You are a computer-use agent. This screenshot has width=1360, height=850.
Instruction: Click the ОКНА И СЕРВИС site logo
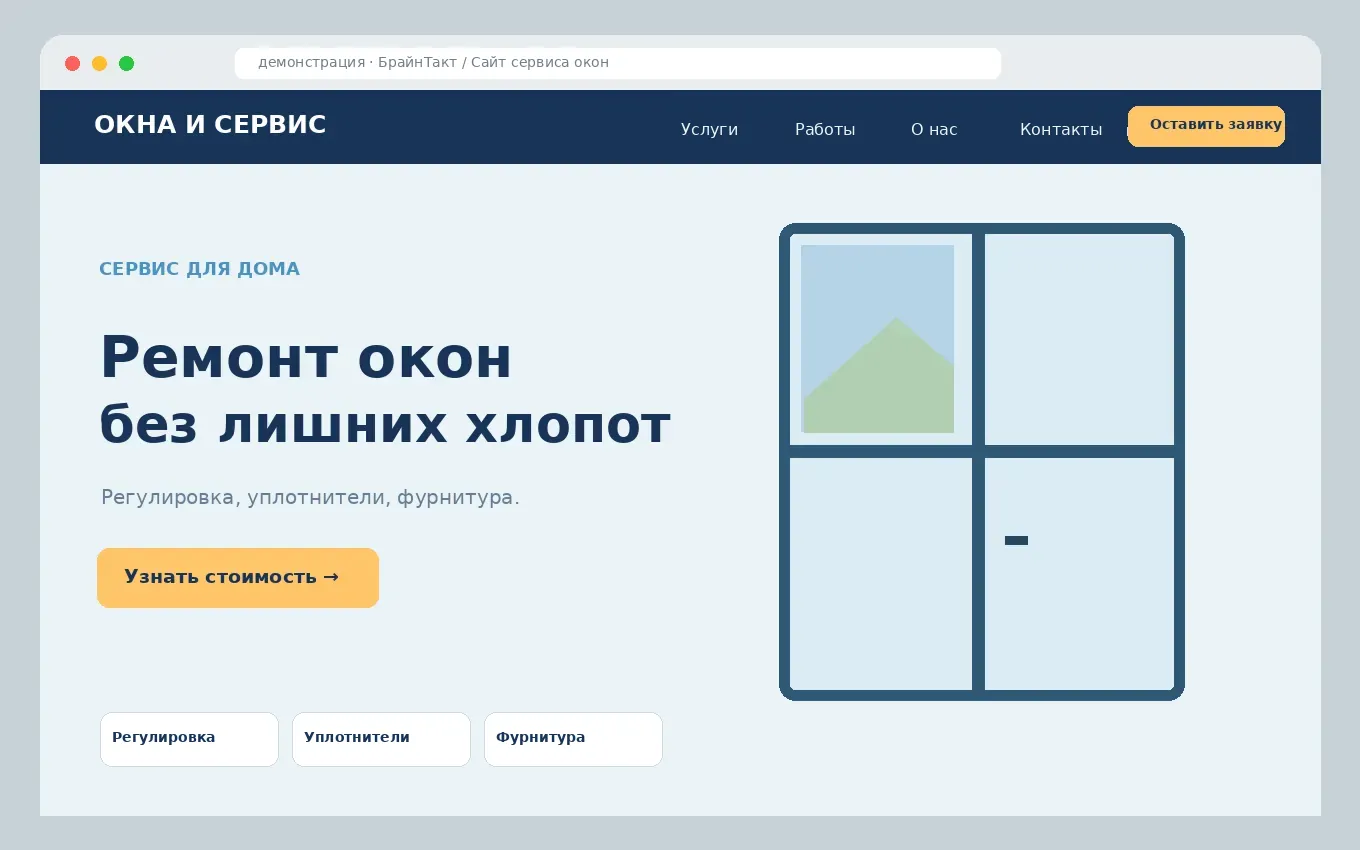click(x=210, y=124)
